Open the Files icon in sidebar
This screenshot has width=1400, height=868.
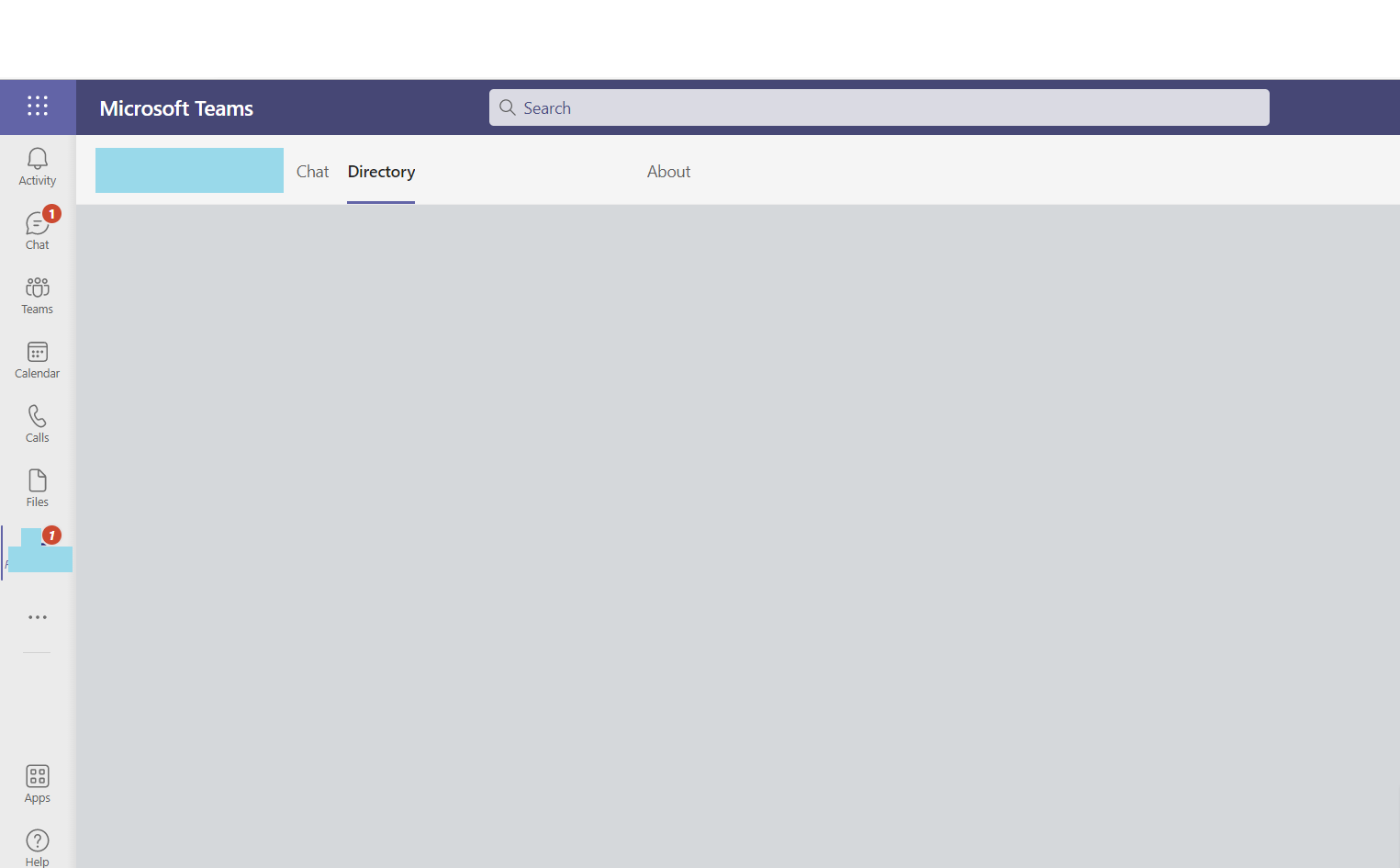pyautogui.click(x=37, y=487)
